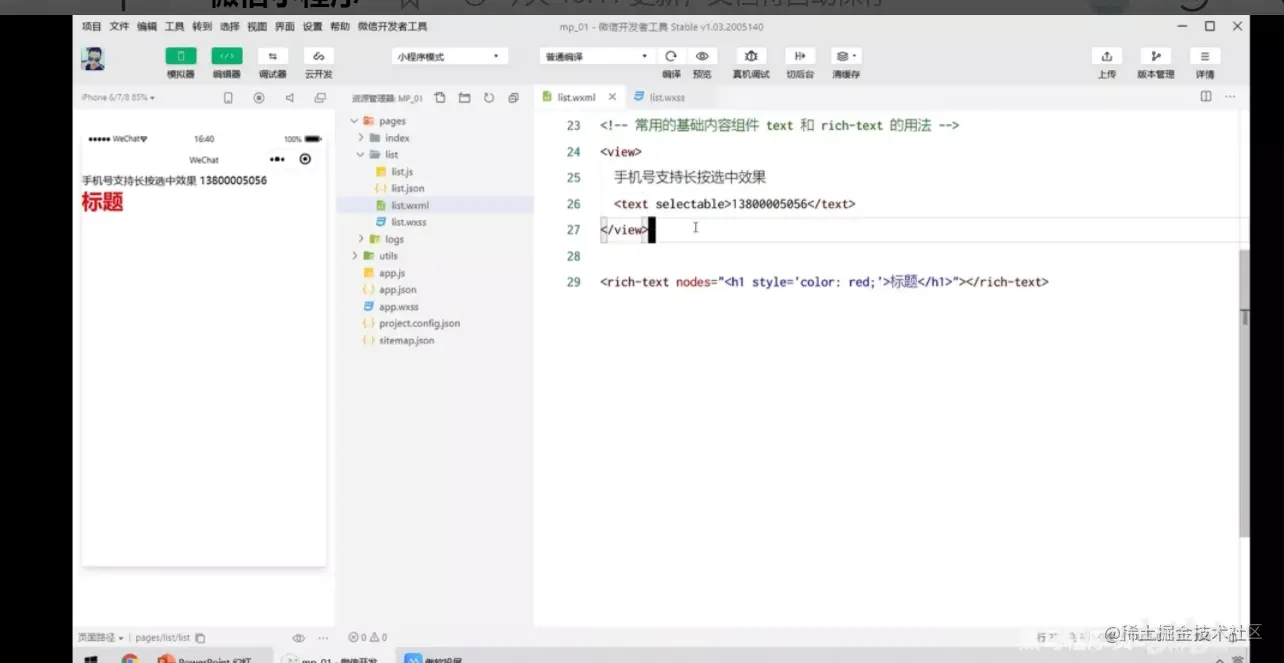Collapse the list folder
1284x663 pixels.
[x=361, y=155]
